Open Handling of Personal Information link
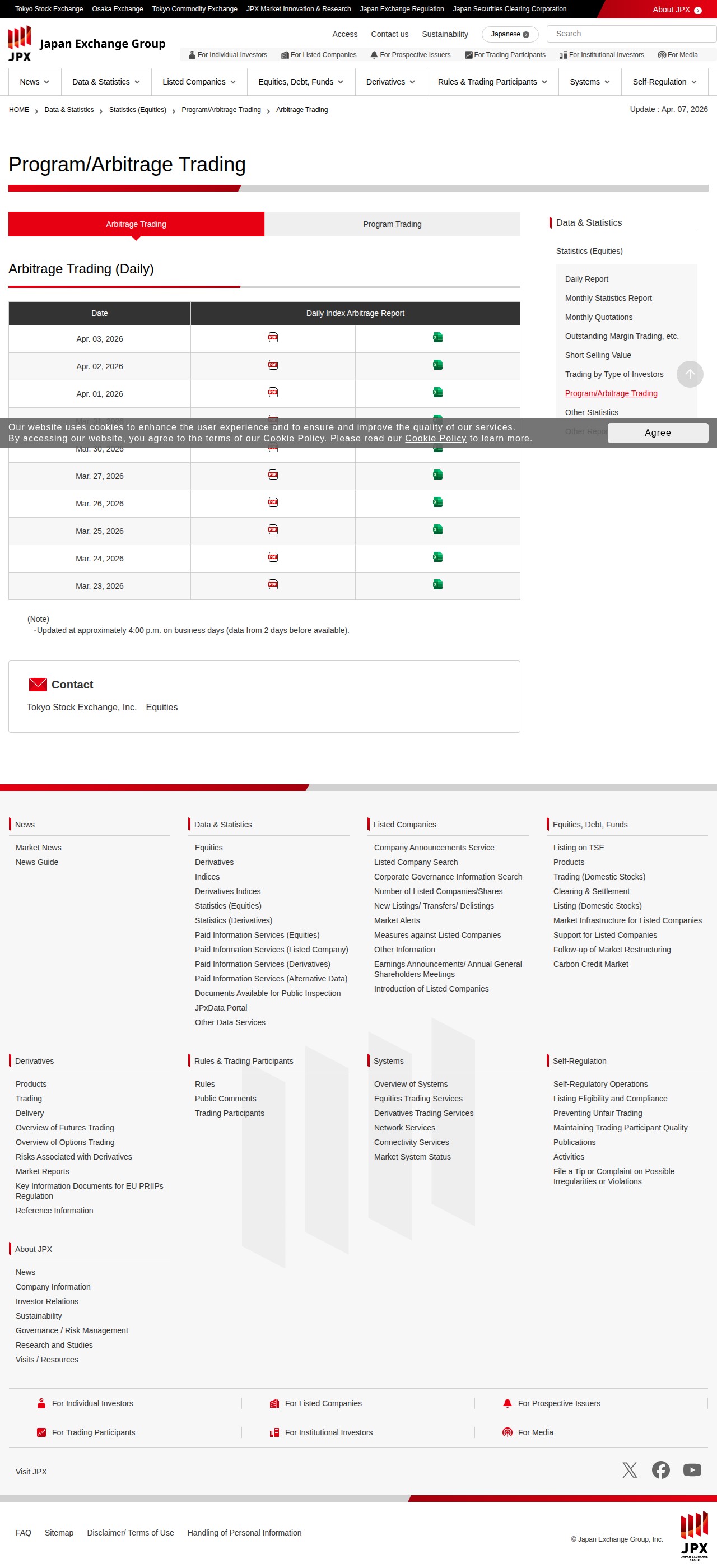 tap(244, 1533)
